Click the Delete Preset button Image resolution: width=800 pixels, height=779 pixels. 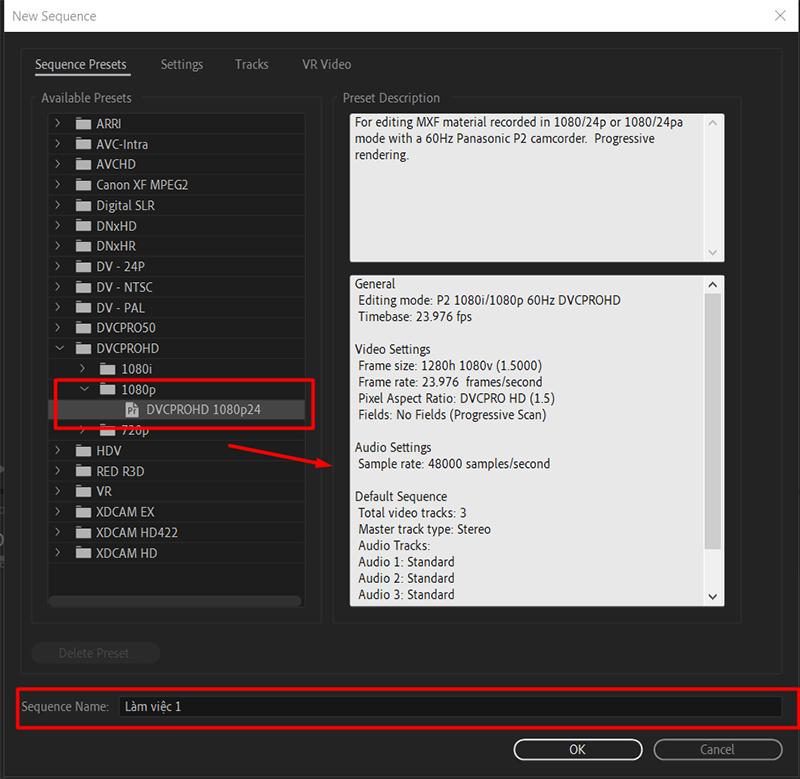click(95, 652)
